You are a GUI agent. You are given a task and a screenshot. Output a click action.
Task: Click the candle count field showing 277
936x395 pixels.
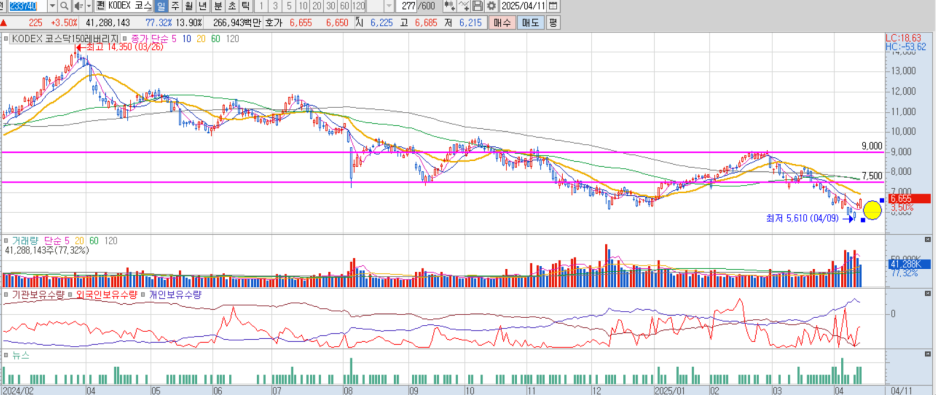[408, 7]
